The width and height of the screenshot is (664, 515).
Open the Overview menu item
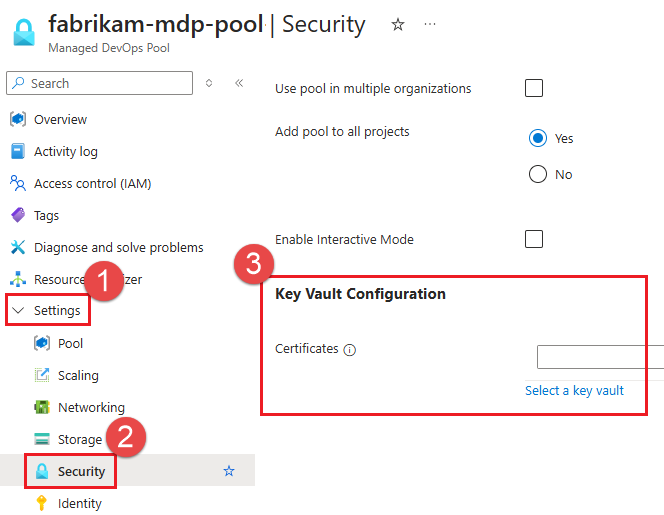[x=61, y=119]
